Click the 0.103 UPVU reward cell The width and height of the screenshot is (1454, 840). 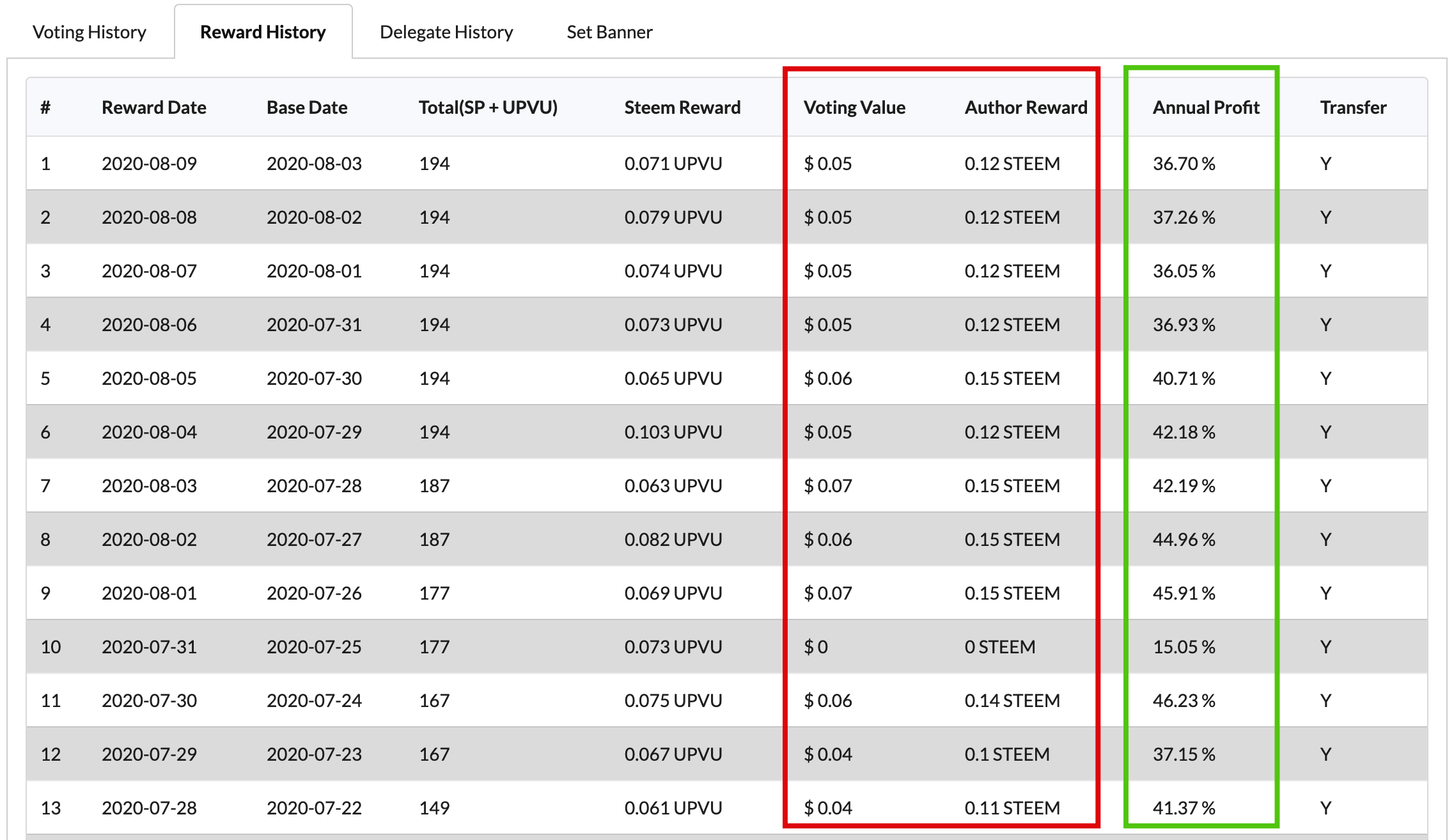(x=673, y=432)
